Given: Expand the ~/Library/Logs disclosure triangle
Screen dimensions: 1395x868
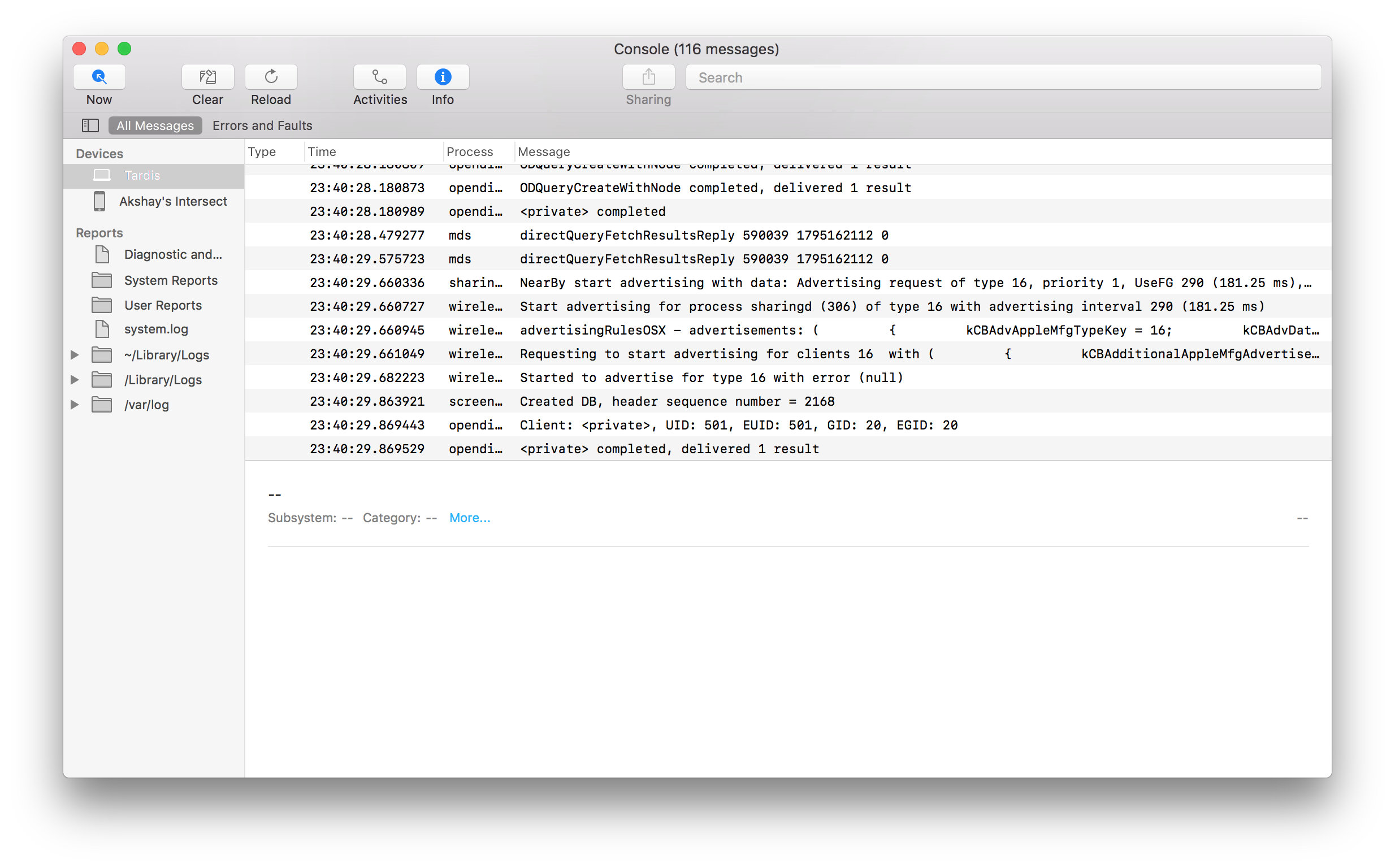Looking at the screenshot, I should 75,355.
